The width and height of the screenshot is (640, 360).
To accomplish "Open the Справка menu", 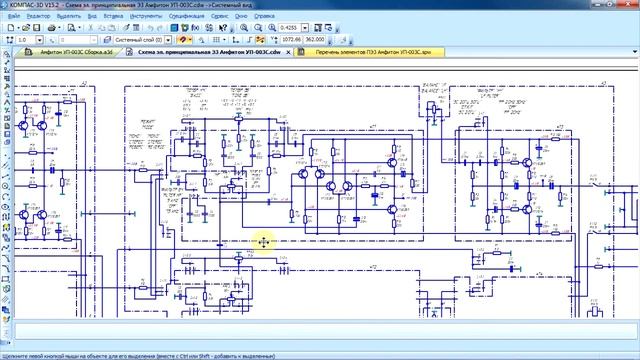I will [x=264, y=16].
